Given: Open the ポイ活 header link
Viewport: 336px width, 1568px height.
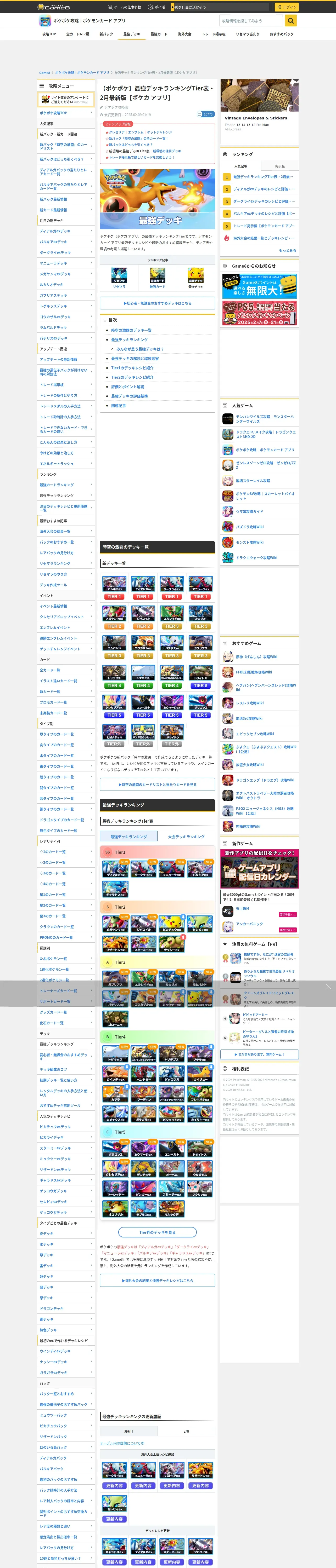Looking at the screenshot, I should tap(157, 7).
